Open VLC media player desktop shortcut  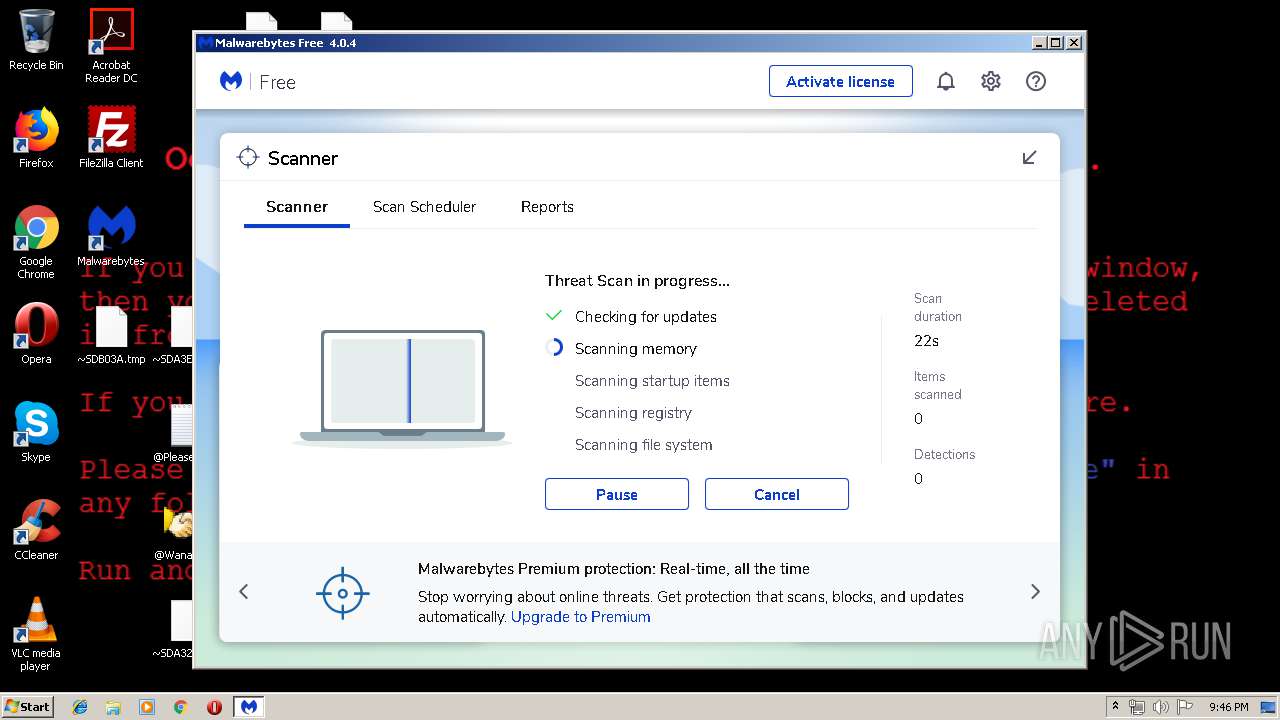(x=36, y=634)
